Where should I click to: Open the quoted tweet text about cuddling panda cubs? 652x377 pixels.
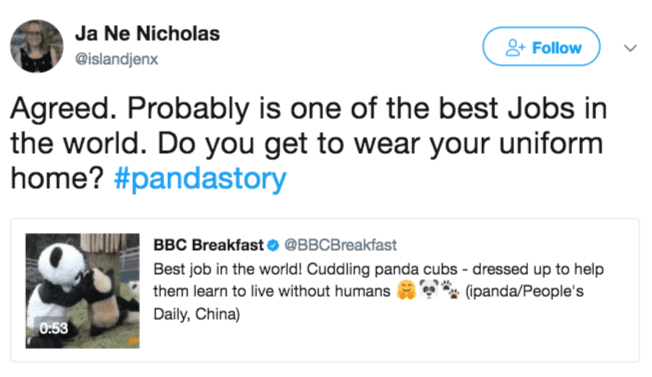tap(378, 291)
